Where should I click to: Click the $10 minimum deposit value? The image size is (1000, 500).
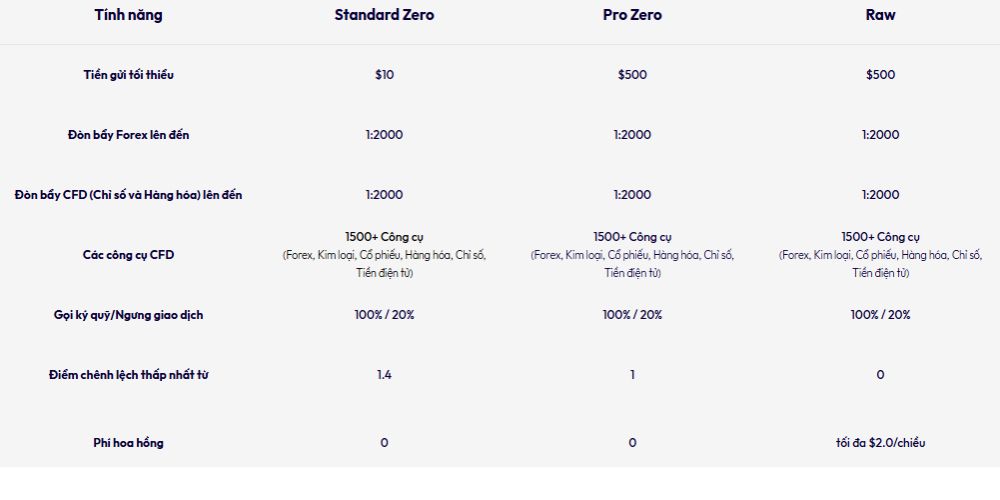point(384,75)
